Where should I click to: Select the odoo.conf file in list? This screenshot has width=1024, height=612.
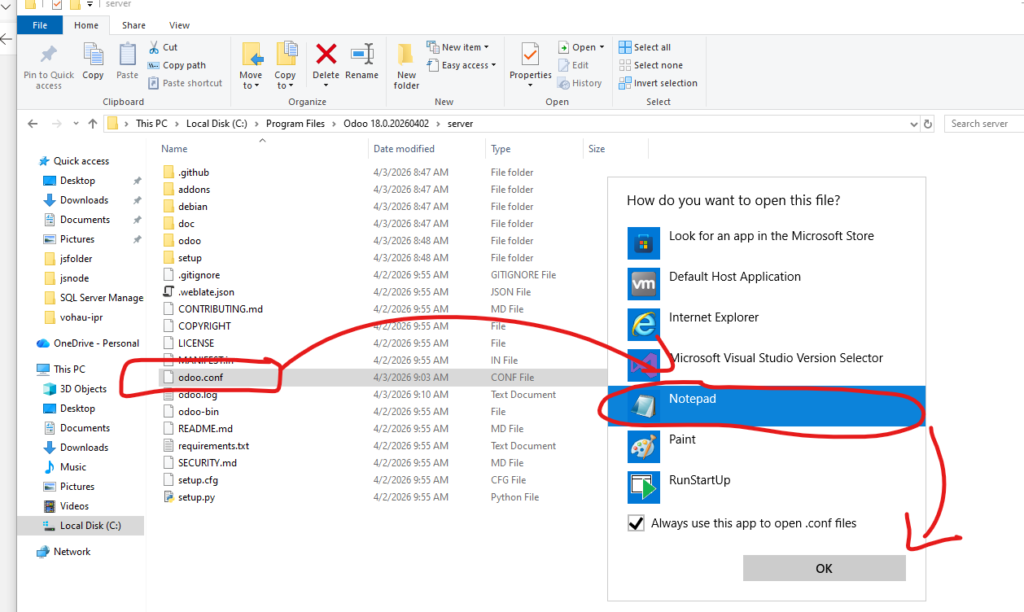pos(203,377)
